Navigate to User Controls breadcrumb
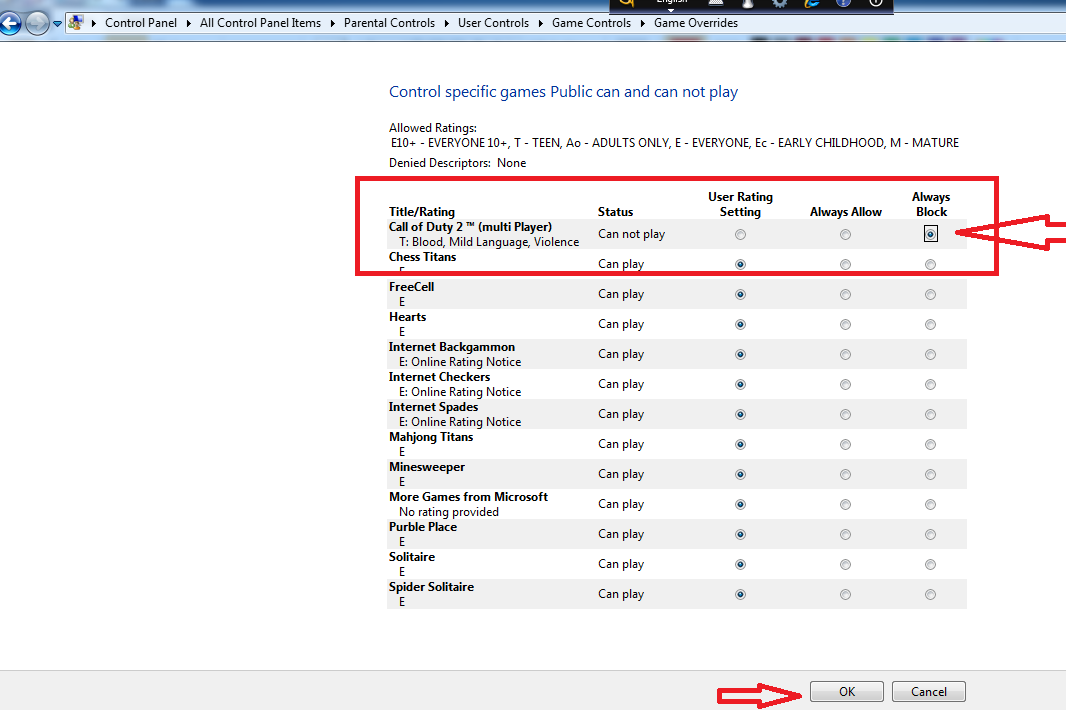The image size is (1066, 710). (x=494, y=23)
